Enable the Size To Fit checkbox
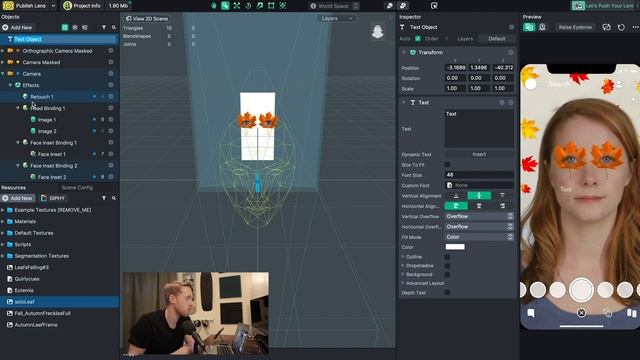 click(447, 164)
